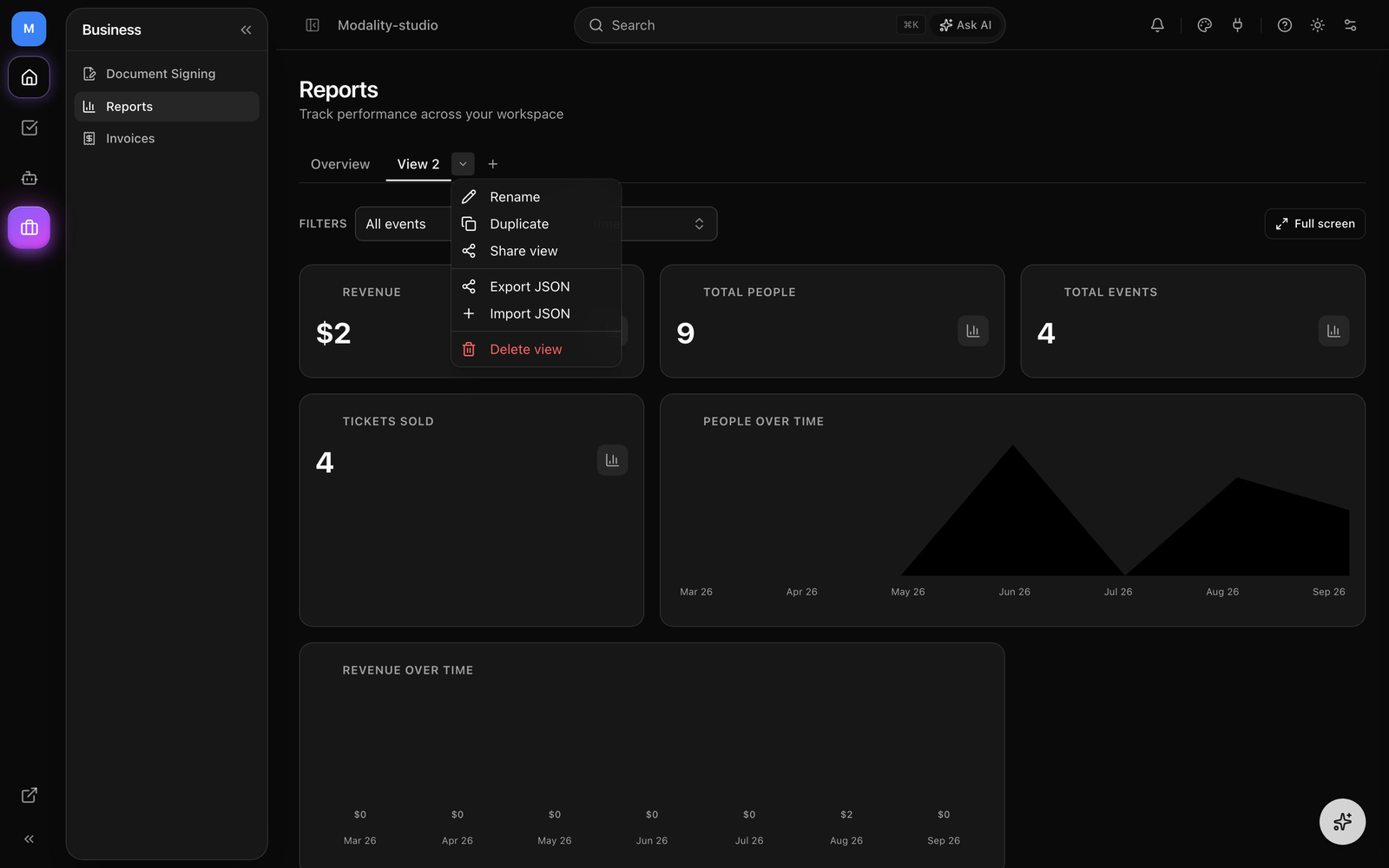Open the settings sliders icon
Viewport: 1389px width, 868px height.
point(1350,25)
